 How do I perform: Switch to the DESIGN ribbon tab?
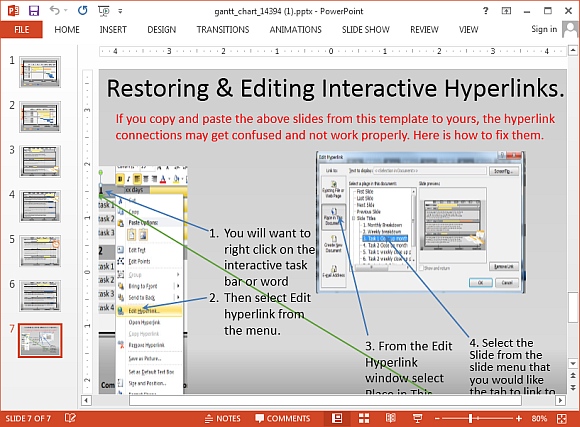162,30
